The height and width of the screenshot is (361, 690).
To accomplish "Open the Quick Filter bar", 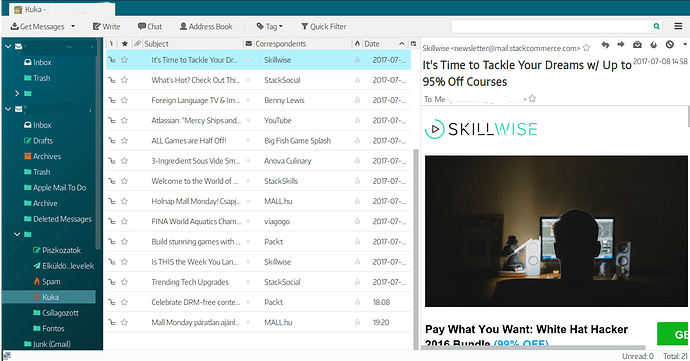I will point(323,26).
